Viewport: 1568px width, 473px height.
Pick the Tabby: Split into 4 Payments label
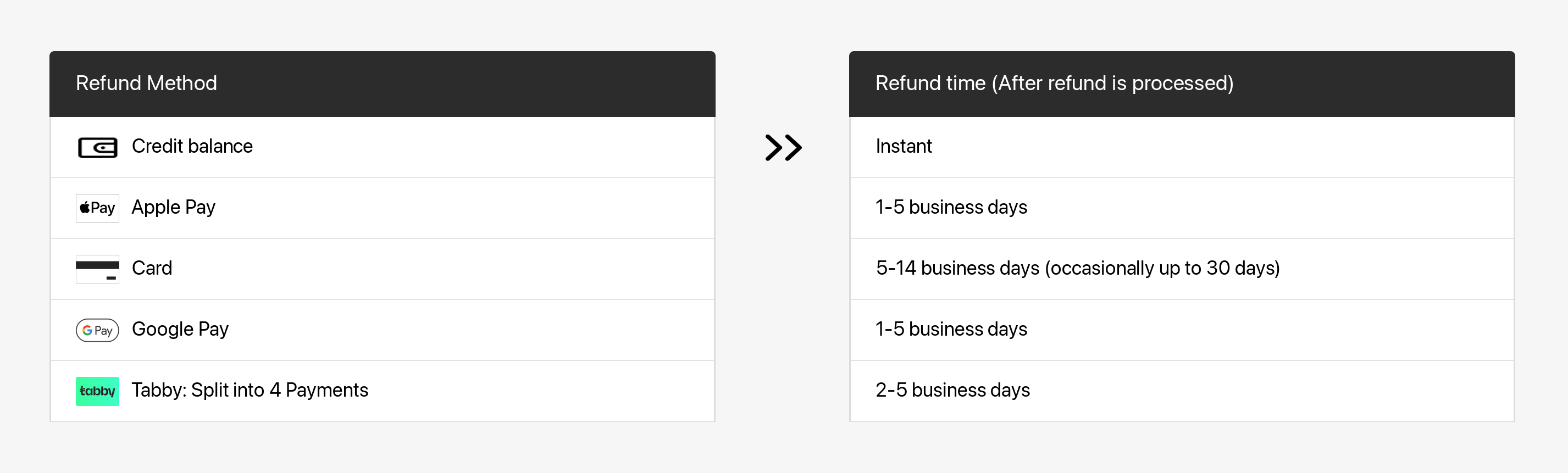(x=250, y=390)
